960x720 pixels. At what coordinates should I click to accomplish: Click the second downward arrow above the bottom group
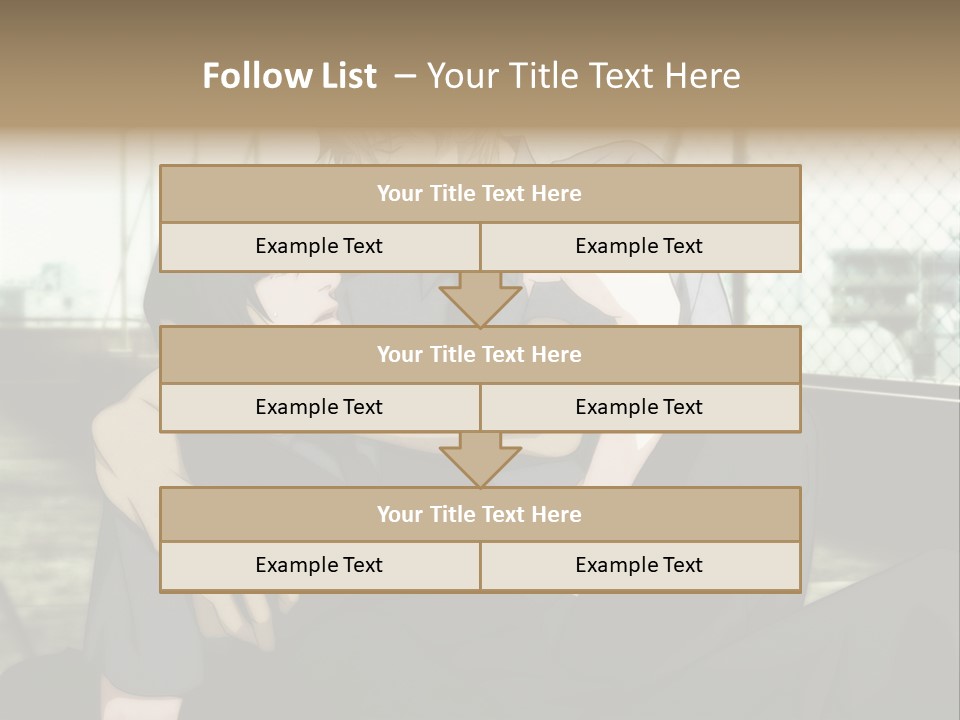pos(480,460)
